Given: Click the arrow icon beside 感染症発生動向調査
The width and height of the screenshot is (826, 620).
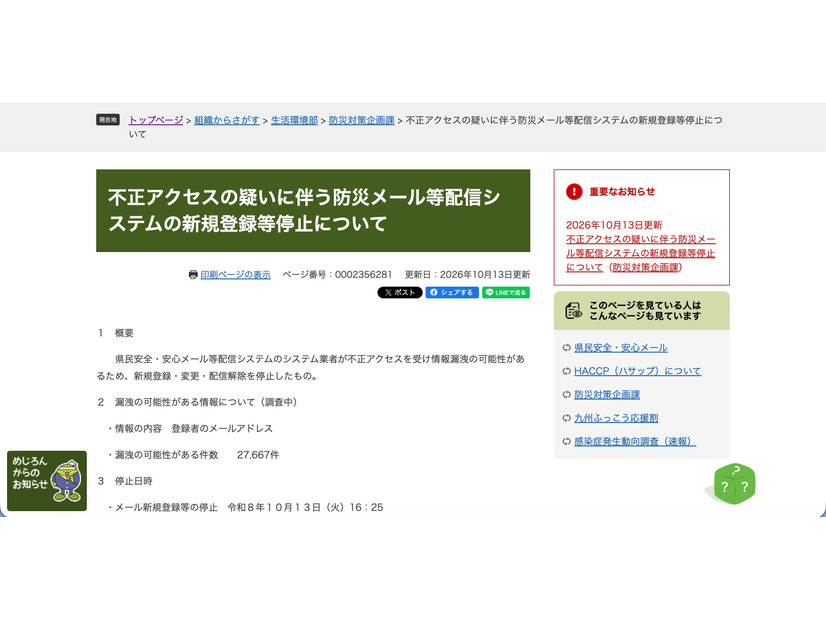Looking at the screenshot, I should pos(566,441).
